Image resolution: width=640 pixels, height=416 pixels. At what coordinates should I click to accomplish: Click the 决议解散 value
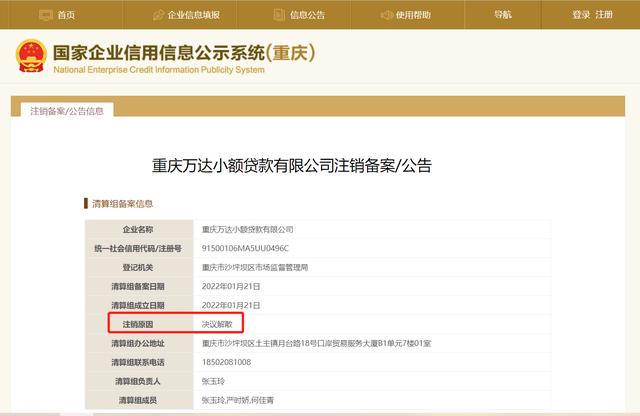(x=217, y=324)
